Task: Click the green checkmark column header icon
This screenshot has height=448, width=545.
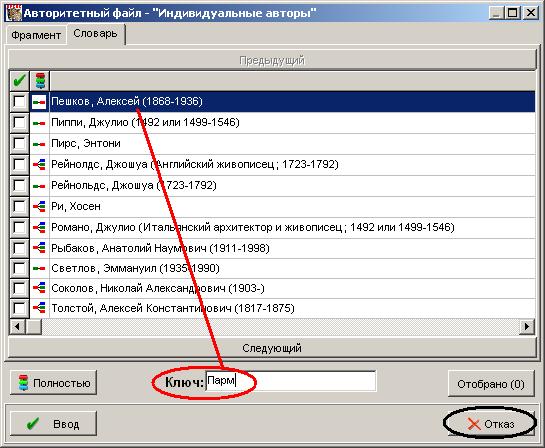Action: pyautogui.click(x=19, y=81)
